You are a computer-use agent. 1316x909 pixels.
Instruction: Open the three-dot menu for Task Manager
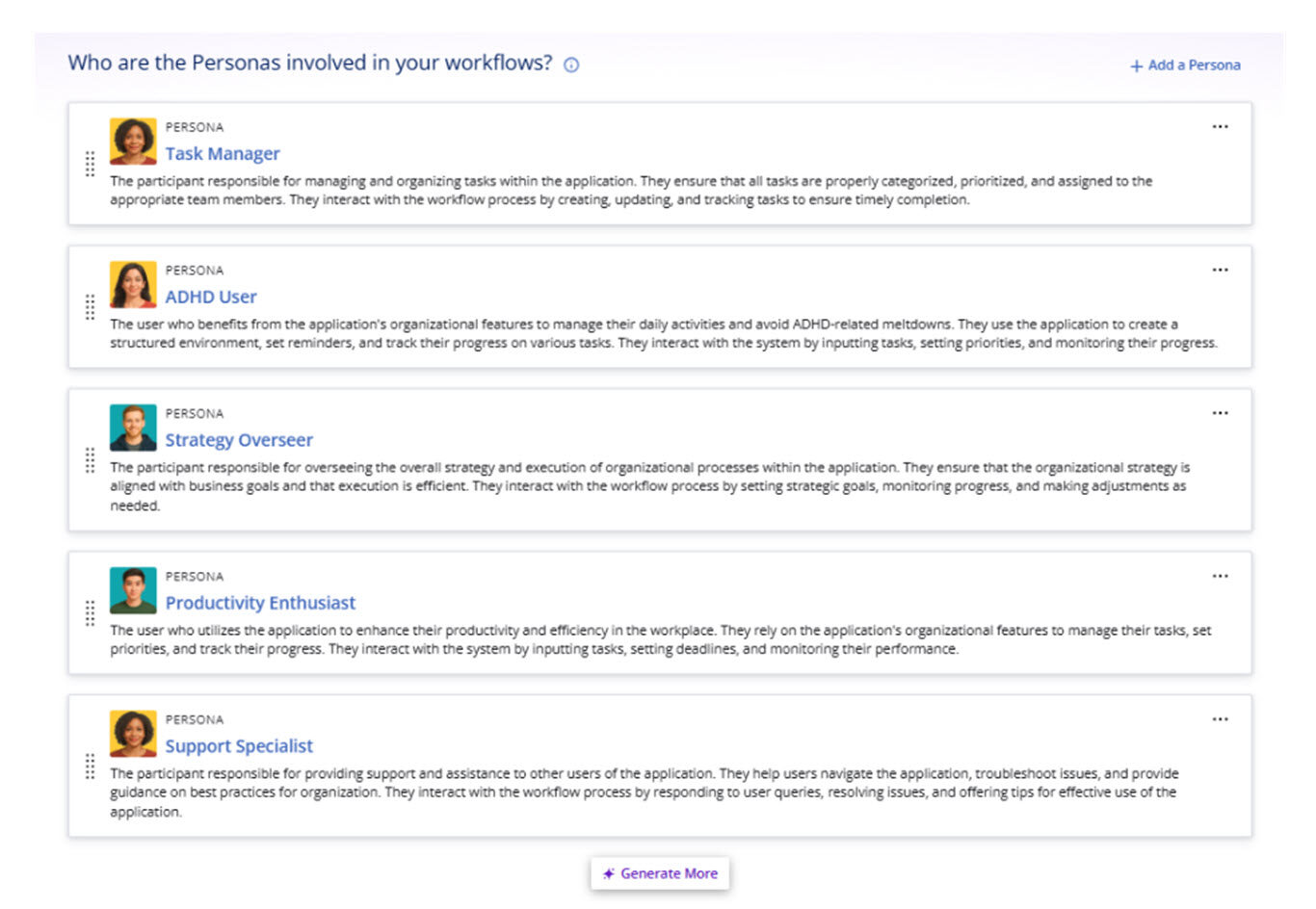click(1220, 127)
